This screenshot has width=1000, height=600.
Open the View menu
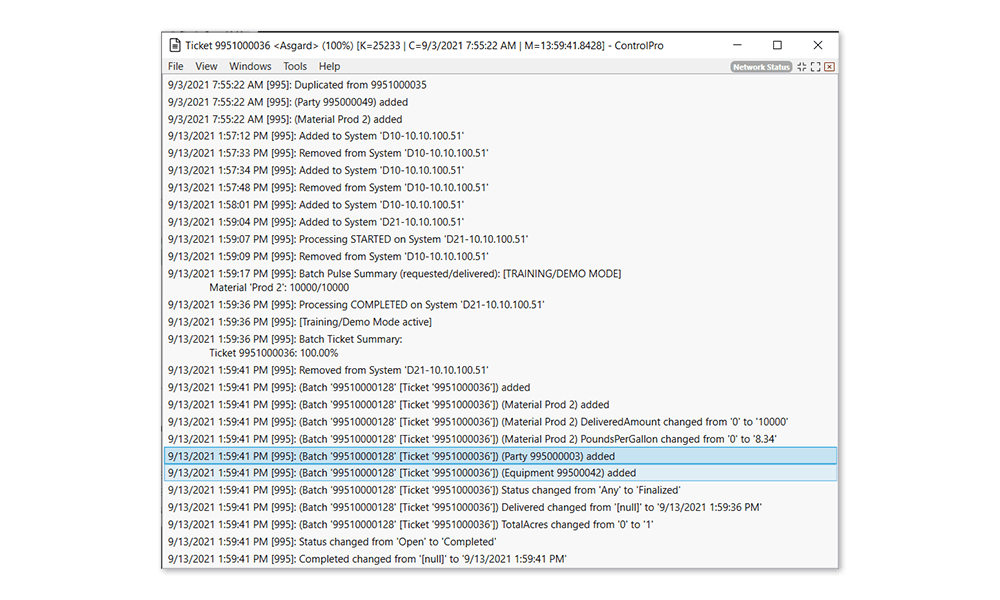point(206,67)
